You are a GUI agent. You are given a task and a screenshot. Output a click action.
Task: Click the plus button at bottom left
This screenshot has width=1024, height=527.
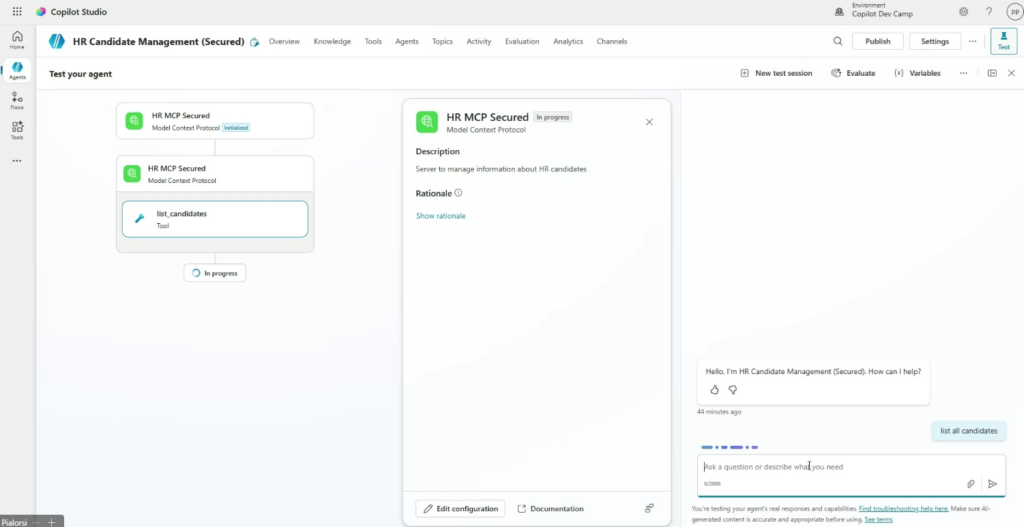pos(52,522)
